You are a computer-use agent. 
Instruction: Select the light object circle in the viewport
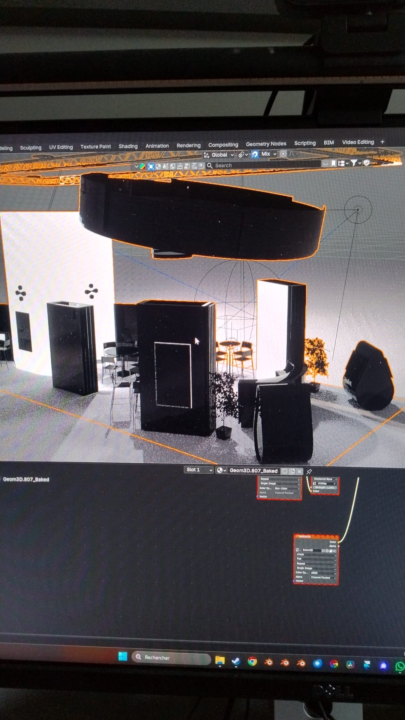click(x=358, y=209)
